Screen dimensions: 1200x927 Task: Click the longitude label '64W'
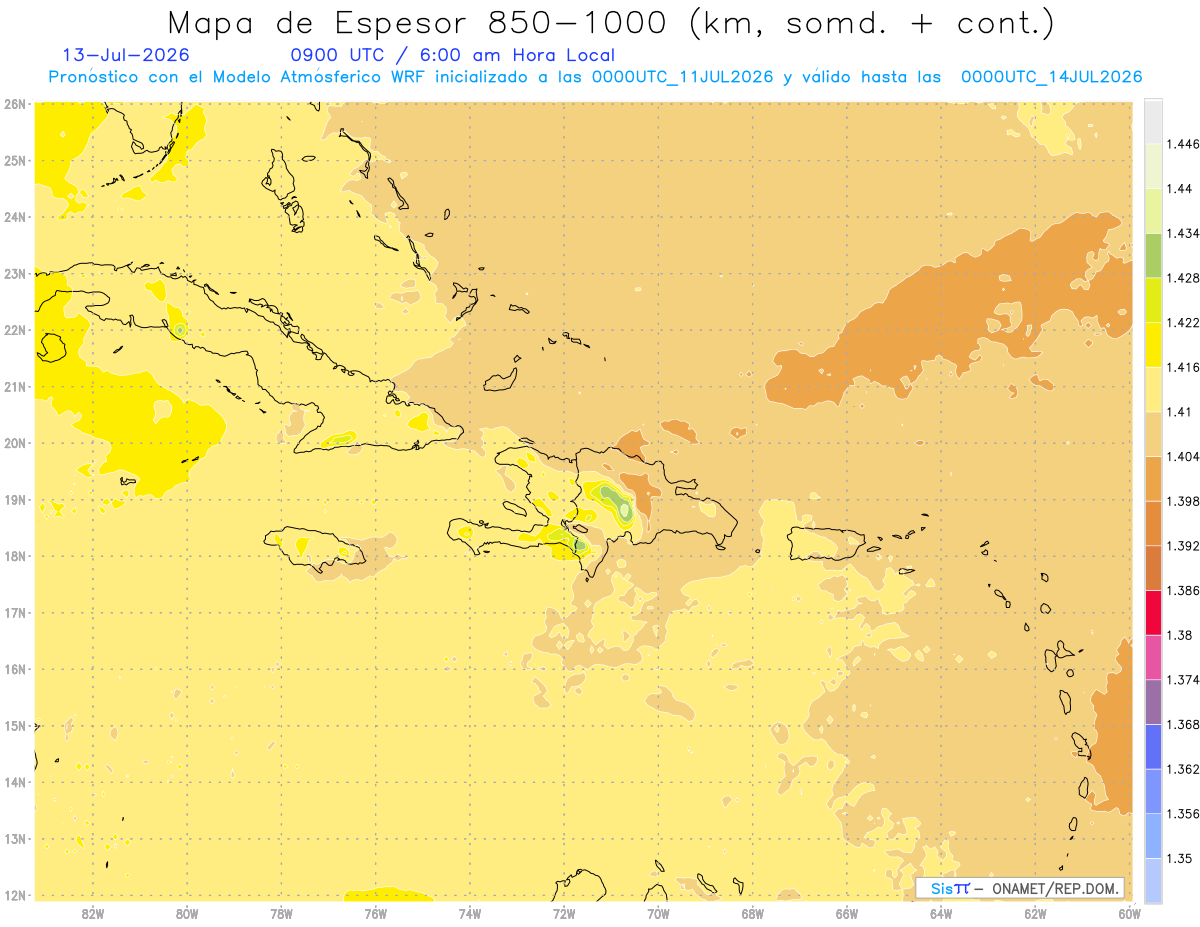tap(940, 912)
